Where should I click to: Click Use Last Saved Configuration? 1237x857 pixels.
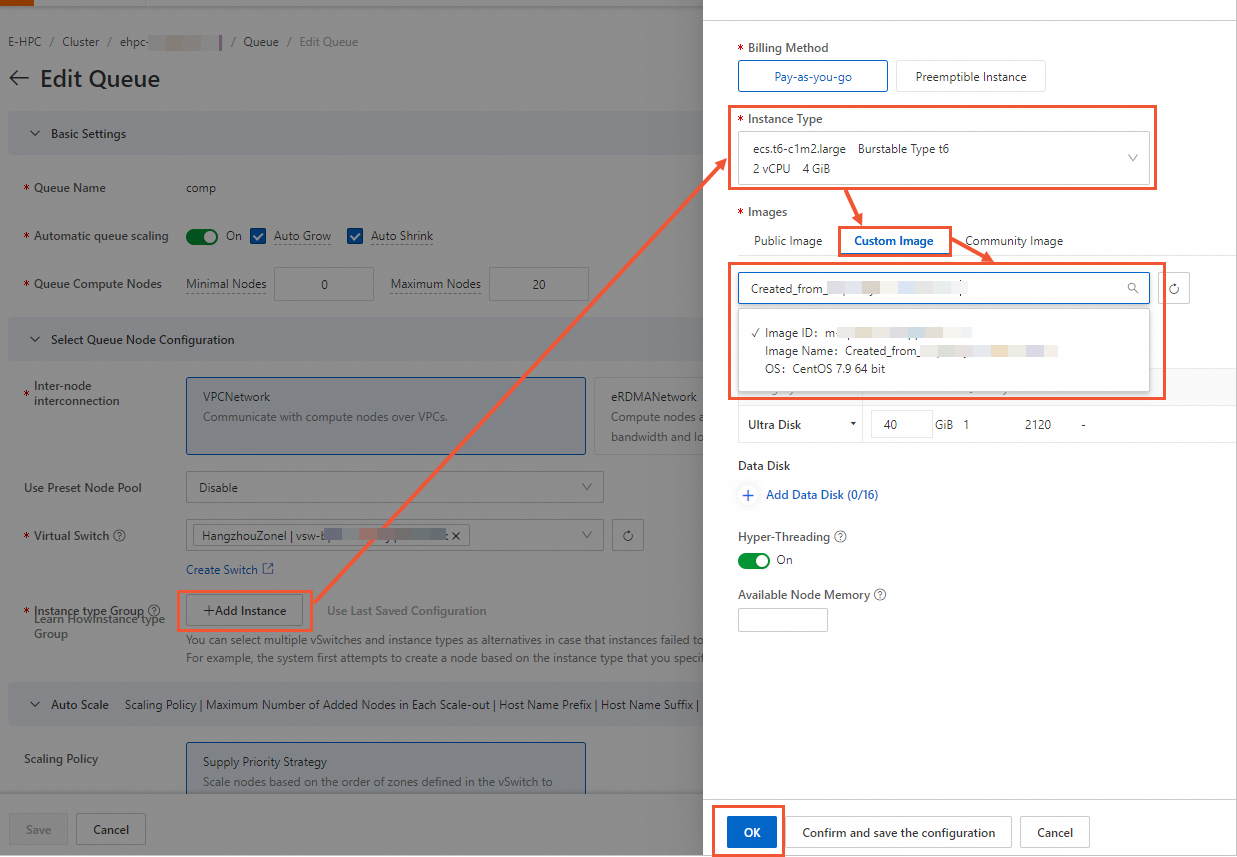click(x=407, y=611)
